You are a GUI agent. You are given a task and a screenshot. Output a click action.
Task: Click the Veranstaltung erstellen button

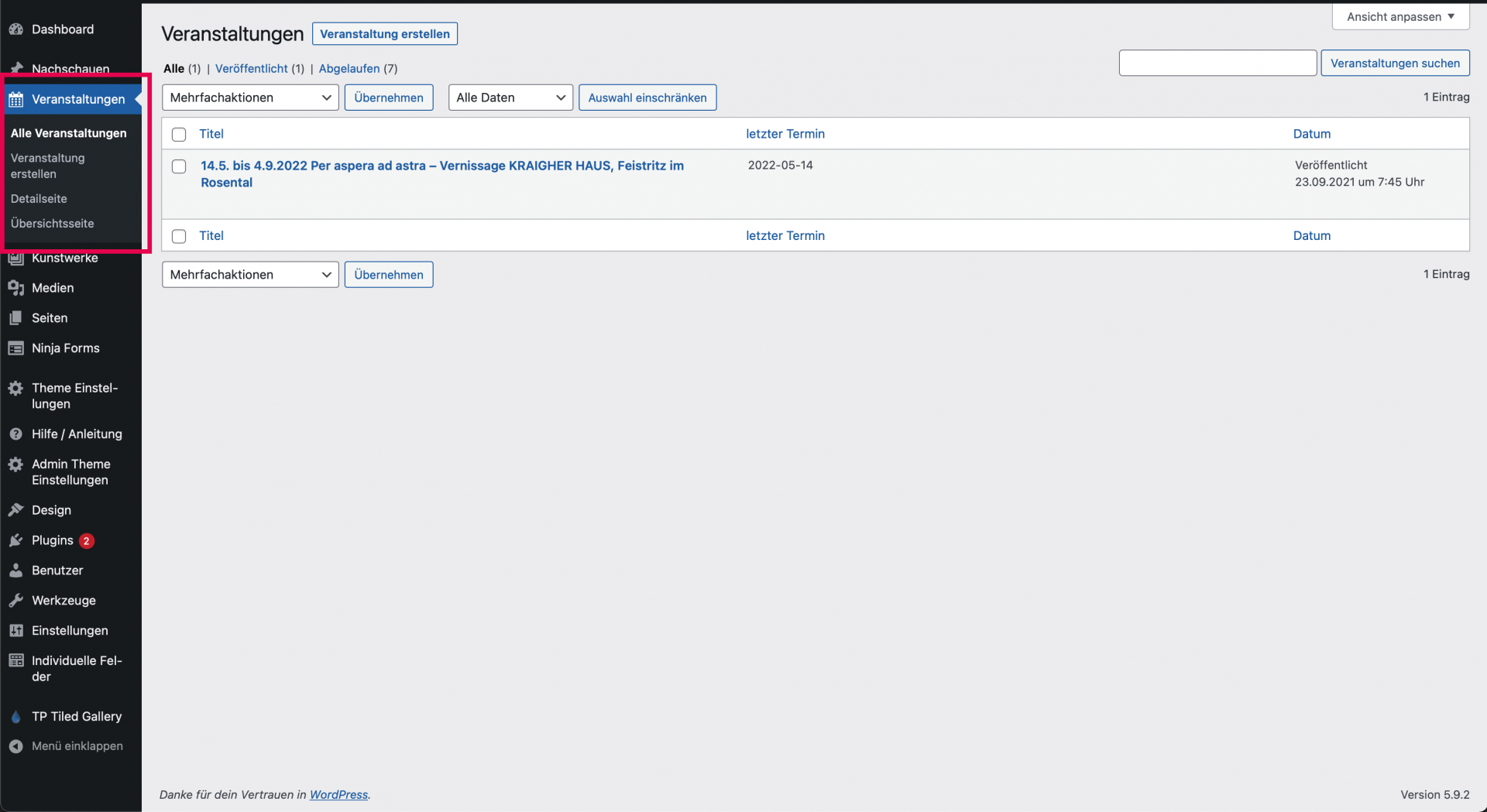click(384, 34)
